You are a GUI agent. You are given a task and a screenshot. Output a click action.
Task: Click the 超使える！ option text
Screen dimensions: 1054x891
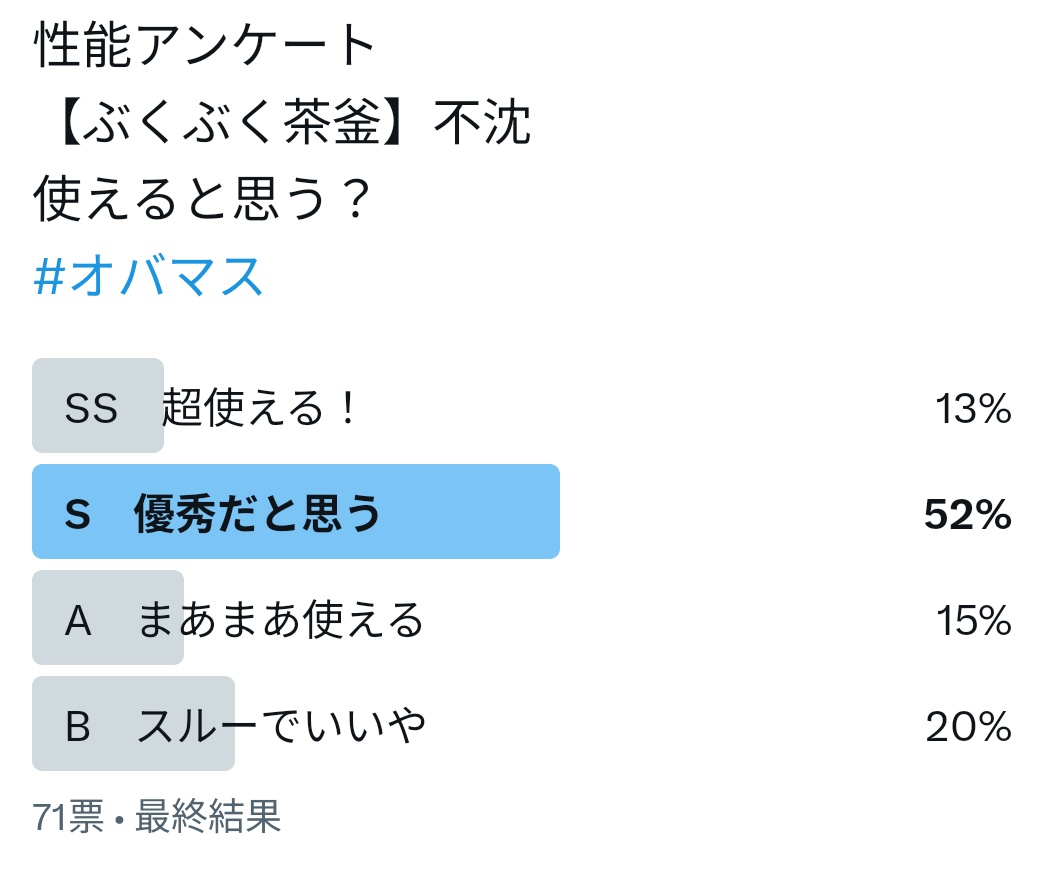[259, 407]
